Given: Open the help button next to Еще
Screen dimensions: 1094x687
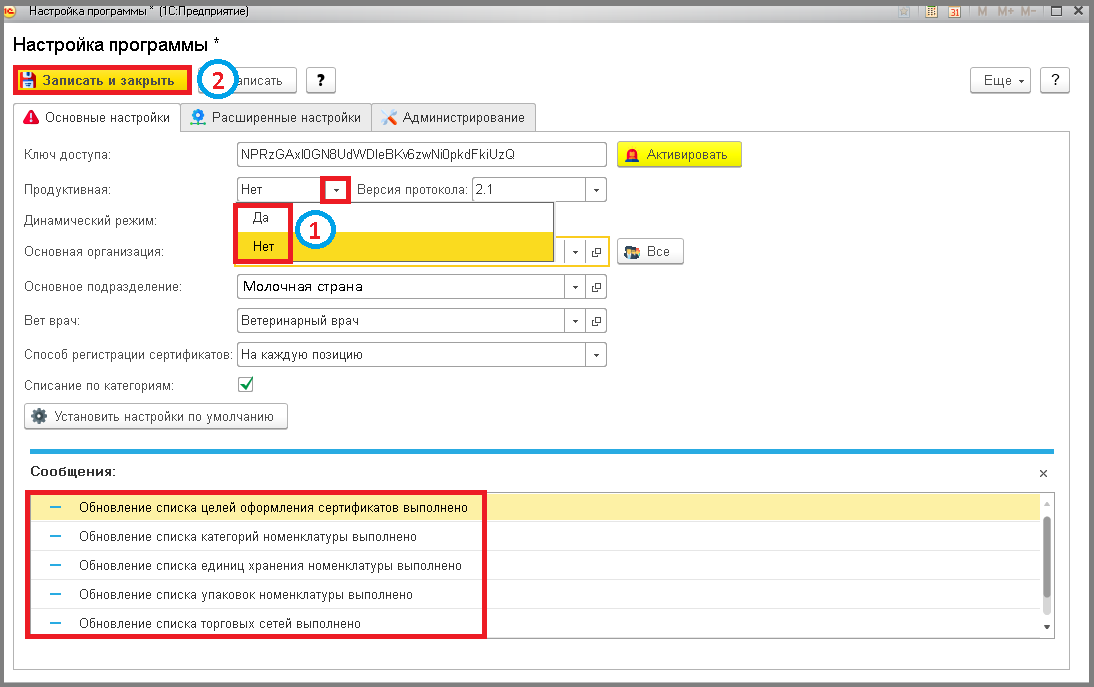Looking at the screenshot, I should 1055,80.
